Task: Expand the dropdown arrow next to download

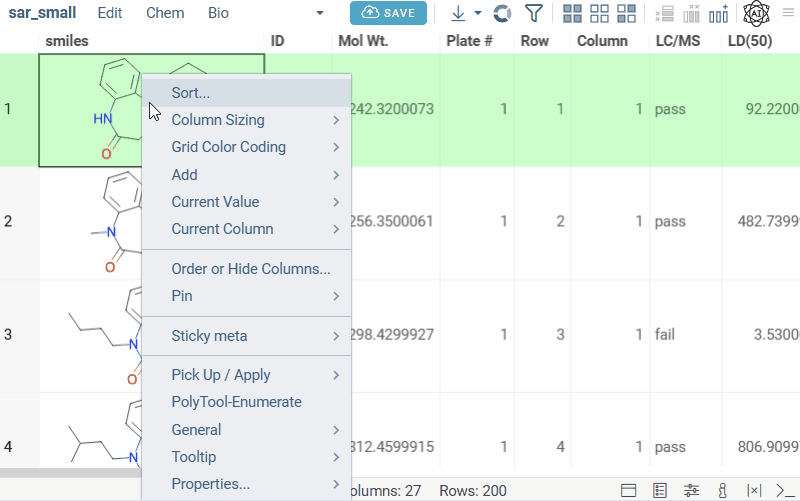Action: pos(478,13)
